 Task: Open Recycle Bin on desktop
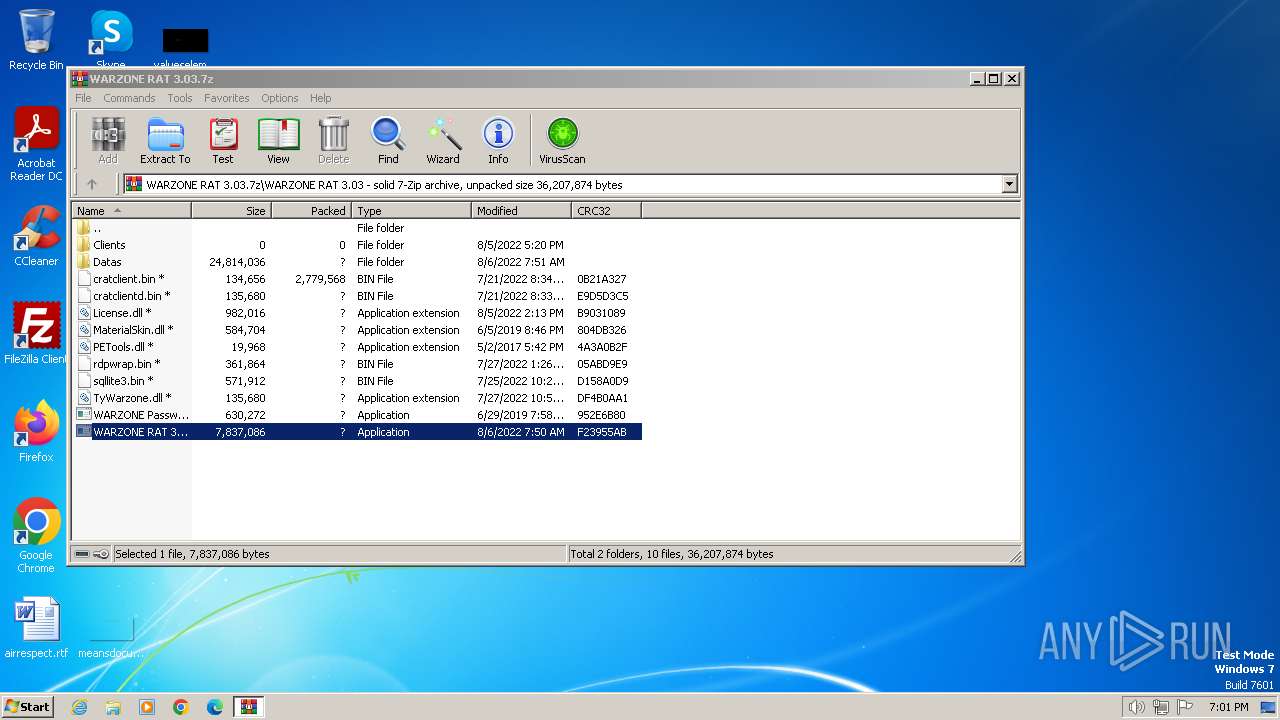coord(36,40)
